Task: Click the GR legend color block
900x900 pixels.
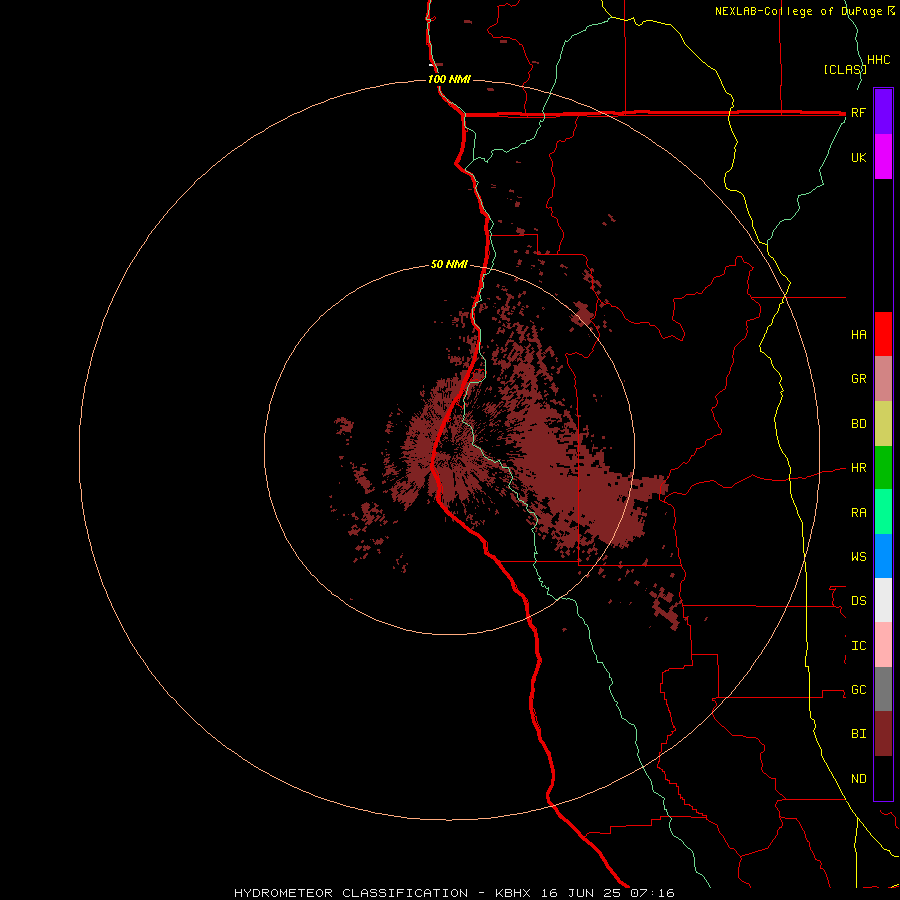Action: click(x=883, y=379)
